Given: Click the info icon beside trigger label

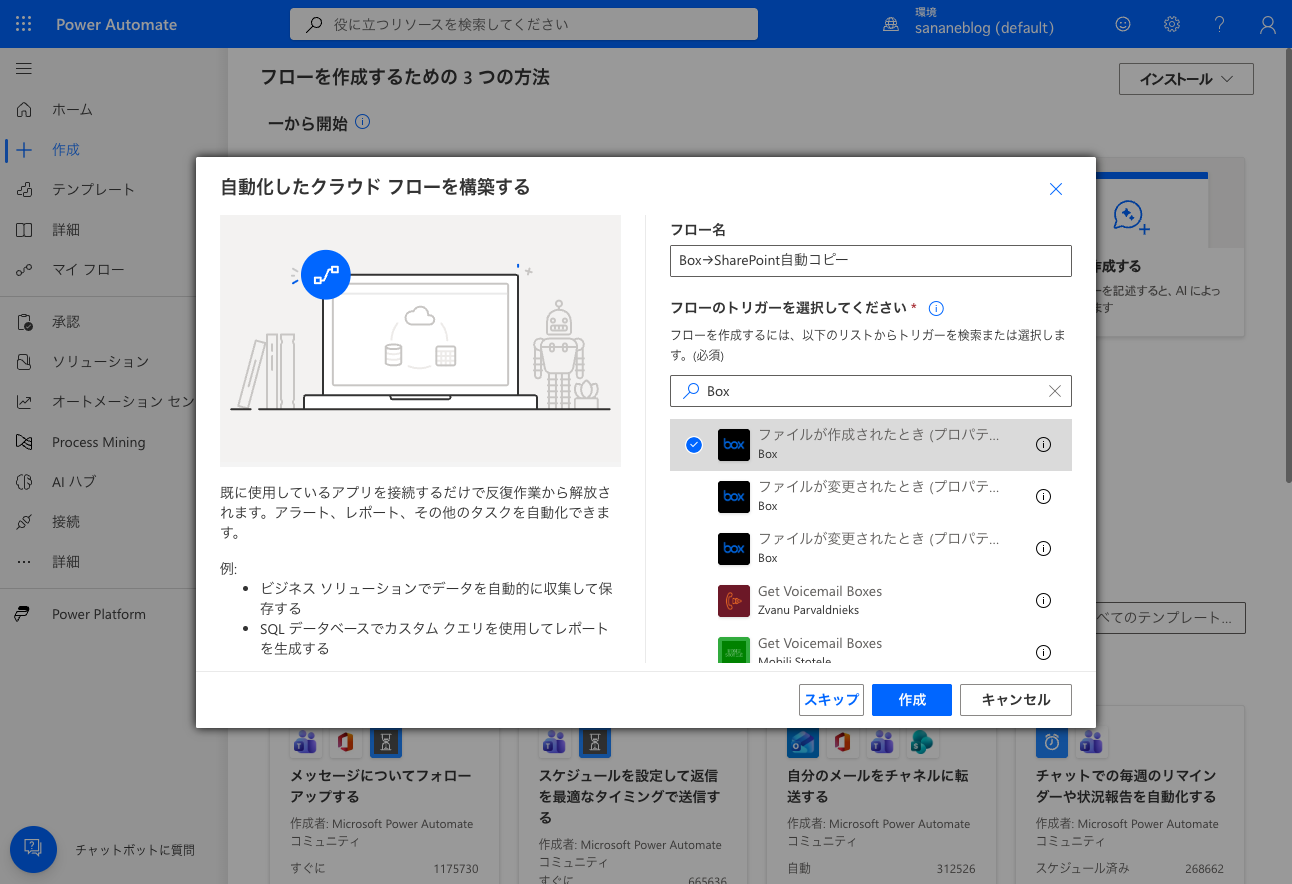Looking at the screenshot, I should pyautogui.click(x=937, y=308).
